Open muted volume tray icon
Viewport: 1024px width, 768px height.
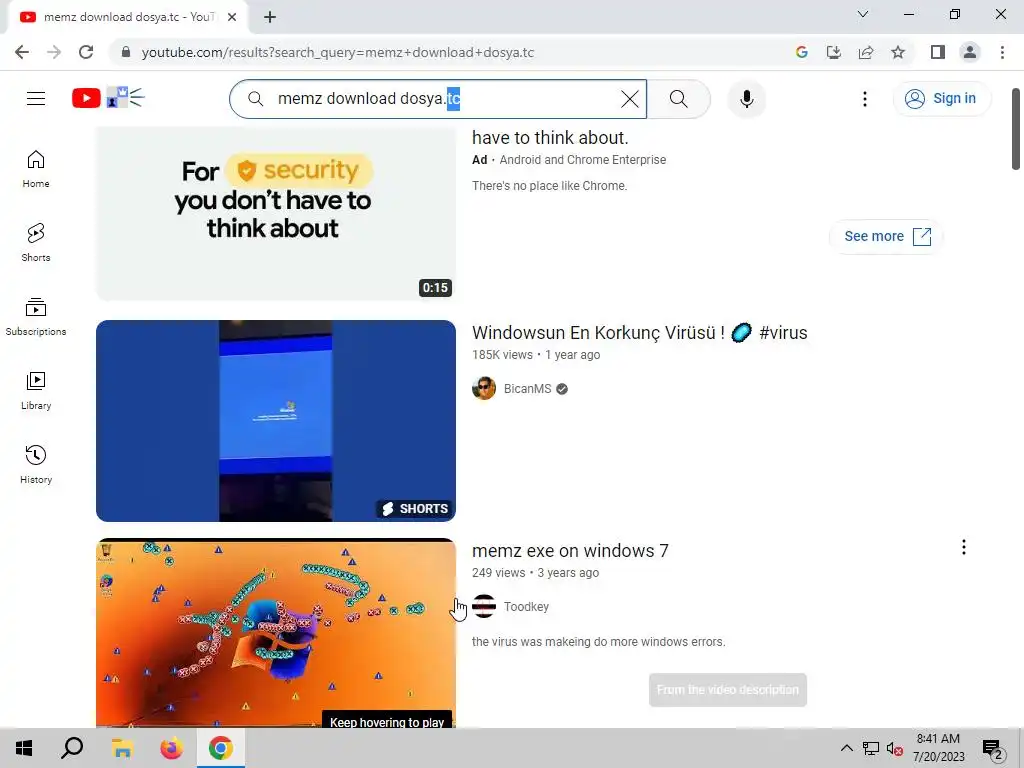click(x=895, y=748)
